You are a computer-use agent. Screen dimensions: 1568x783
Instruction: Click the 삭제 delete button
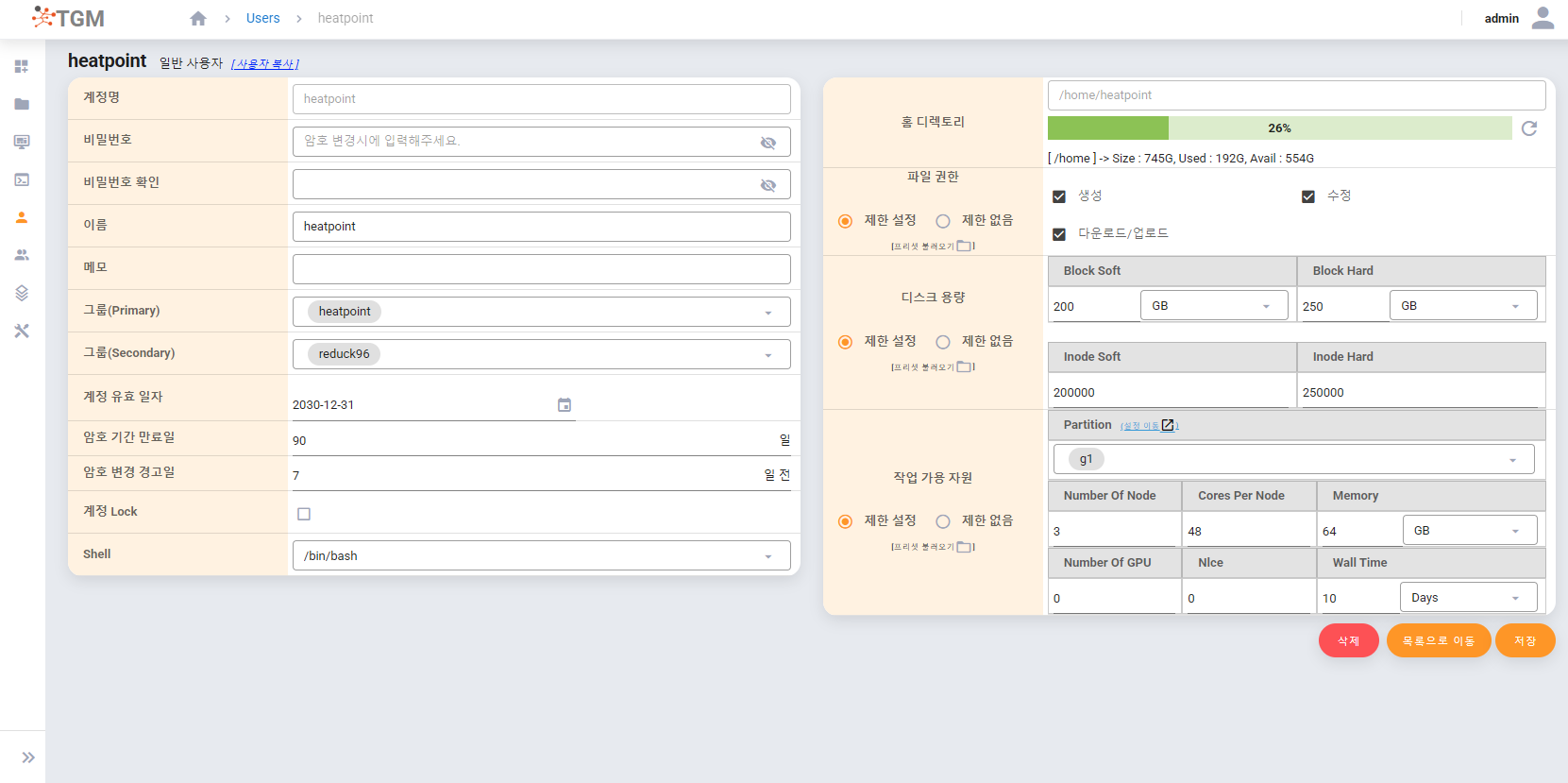pos(1348,640)
